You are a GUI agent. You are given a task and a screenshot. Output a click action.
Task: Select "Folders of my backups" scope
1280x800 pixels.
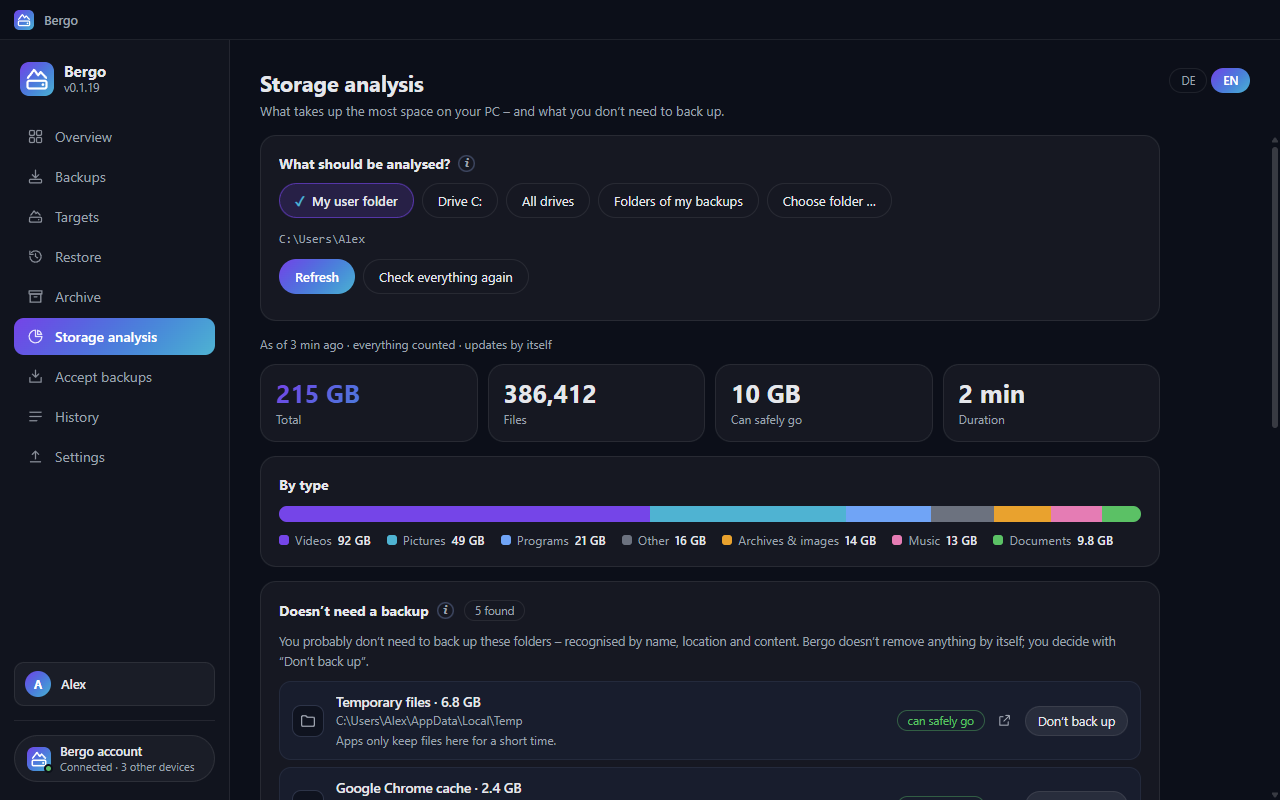(678, 201)
